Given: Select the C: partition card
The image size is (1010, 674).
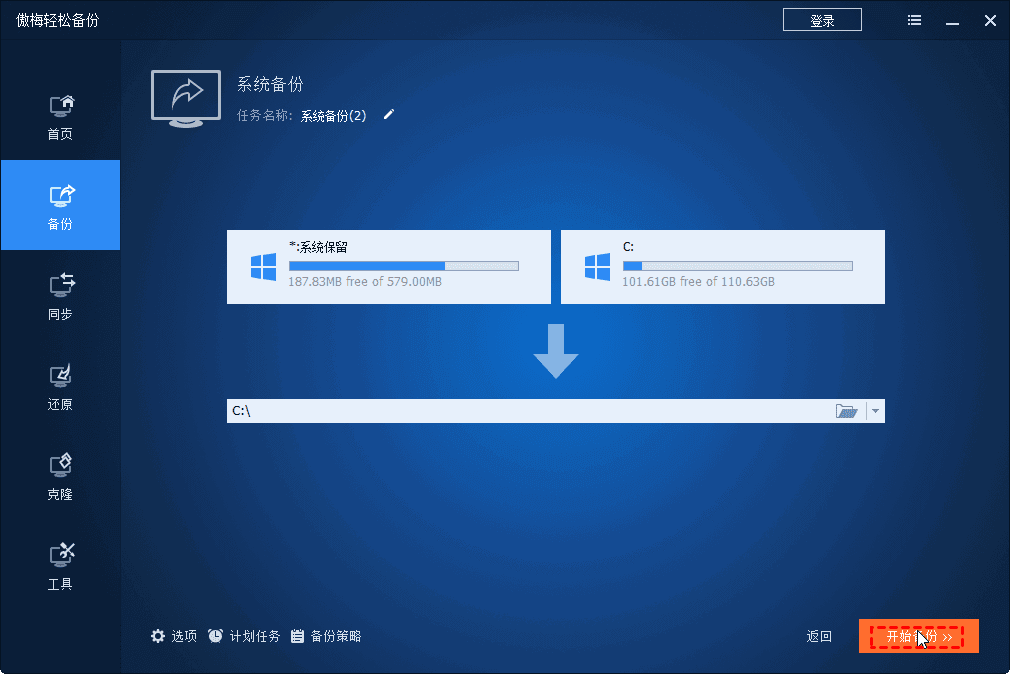Looking at the screenshot, I should point(722,267).
